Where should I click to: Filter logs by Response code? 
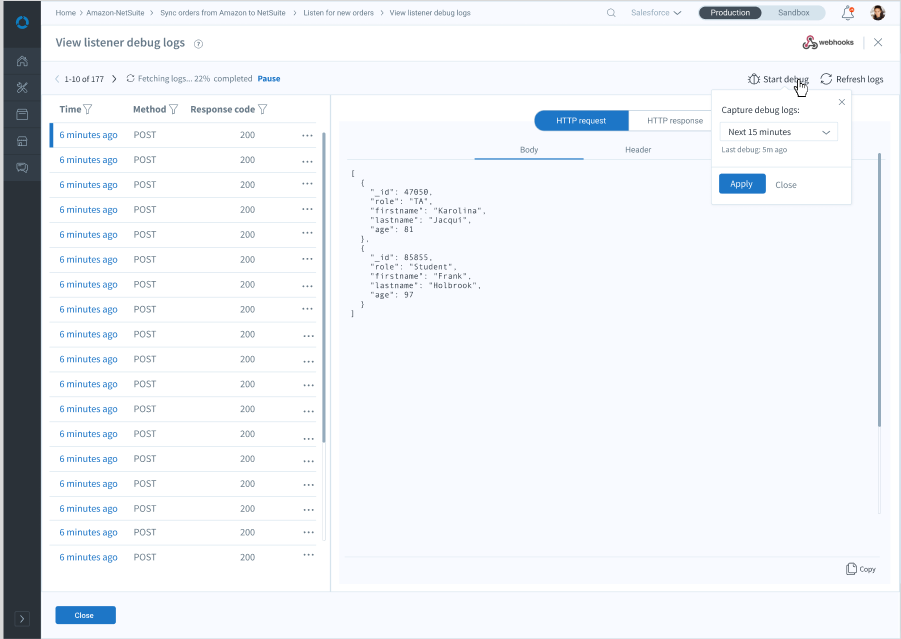point(263,109)
